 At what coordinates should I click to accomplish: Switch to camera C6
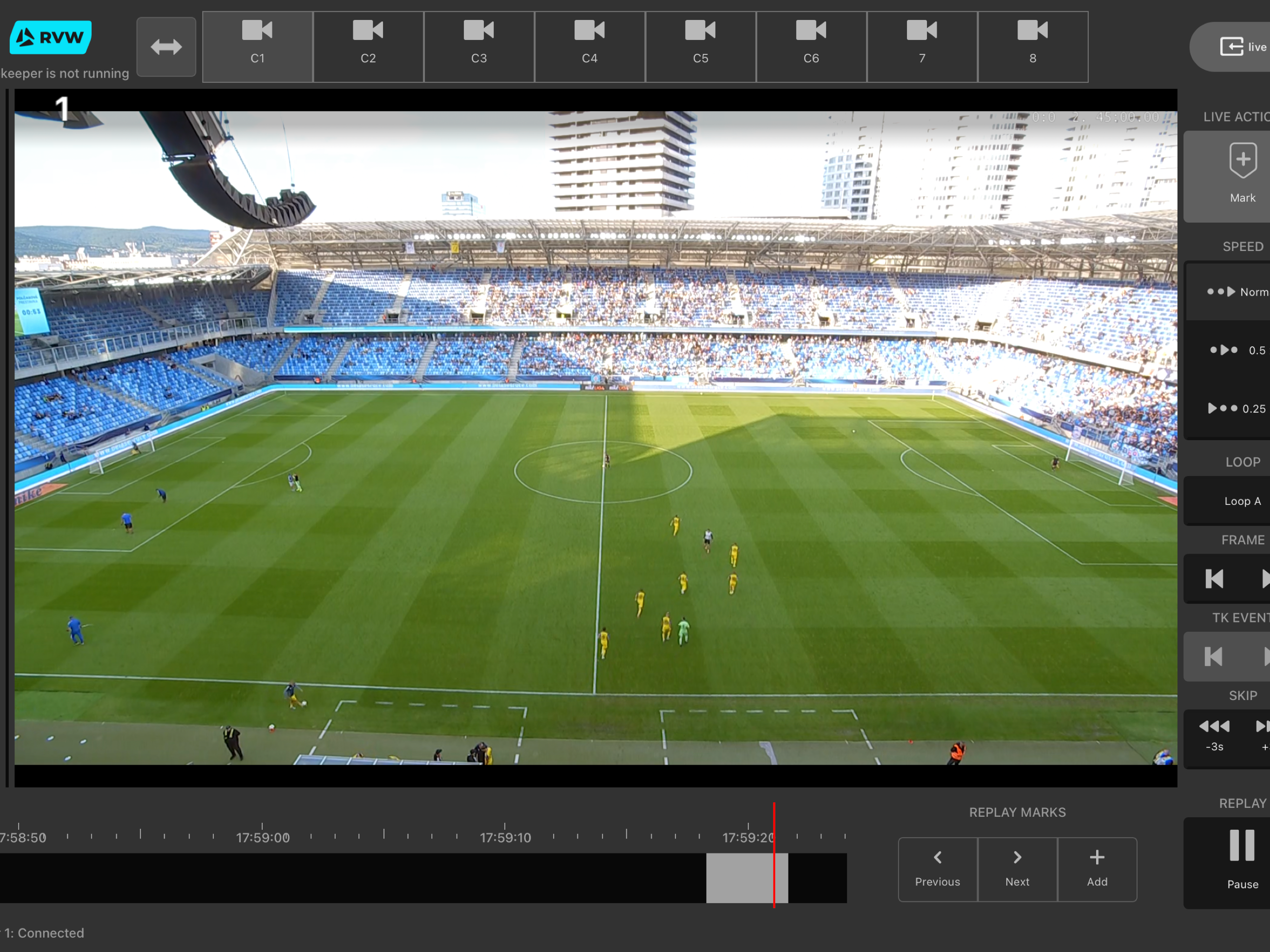pos(812,47)
